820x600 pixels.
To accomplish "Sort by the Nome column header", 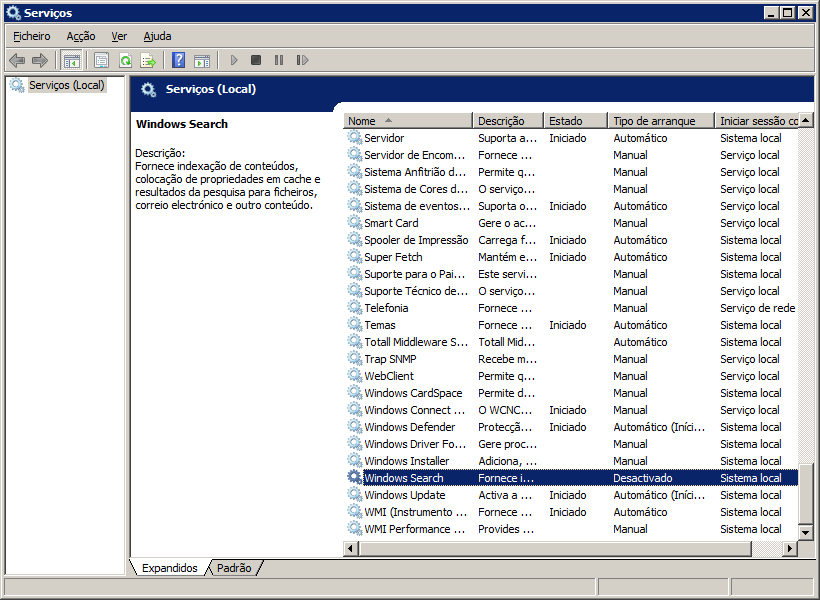I will 408,121.
